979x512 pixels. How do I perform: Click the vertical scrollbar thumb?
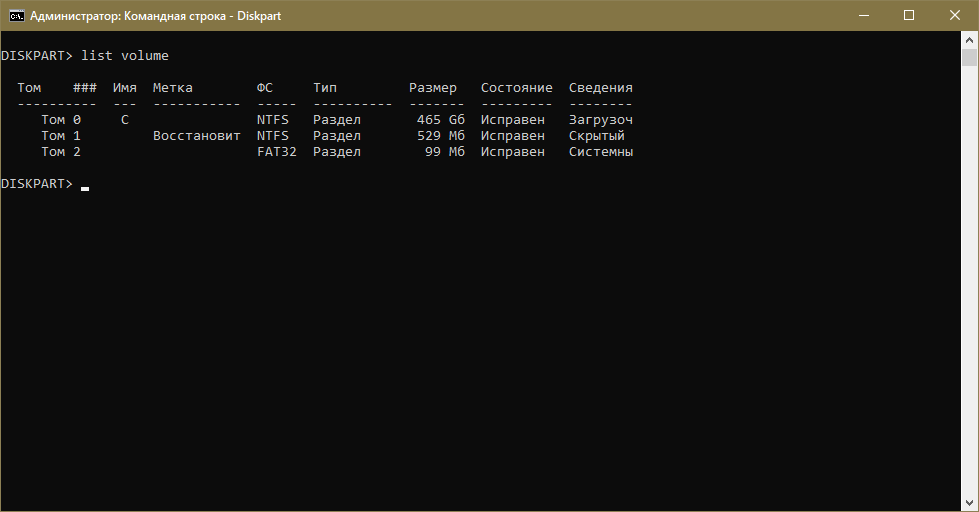(969, 58)
